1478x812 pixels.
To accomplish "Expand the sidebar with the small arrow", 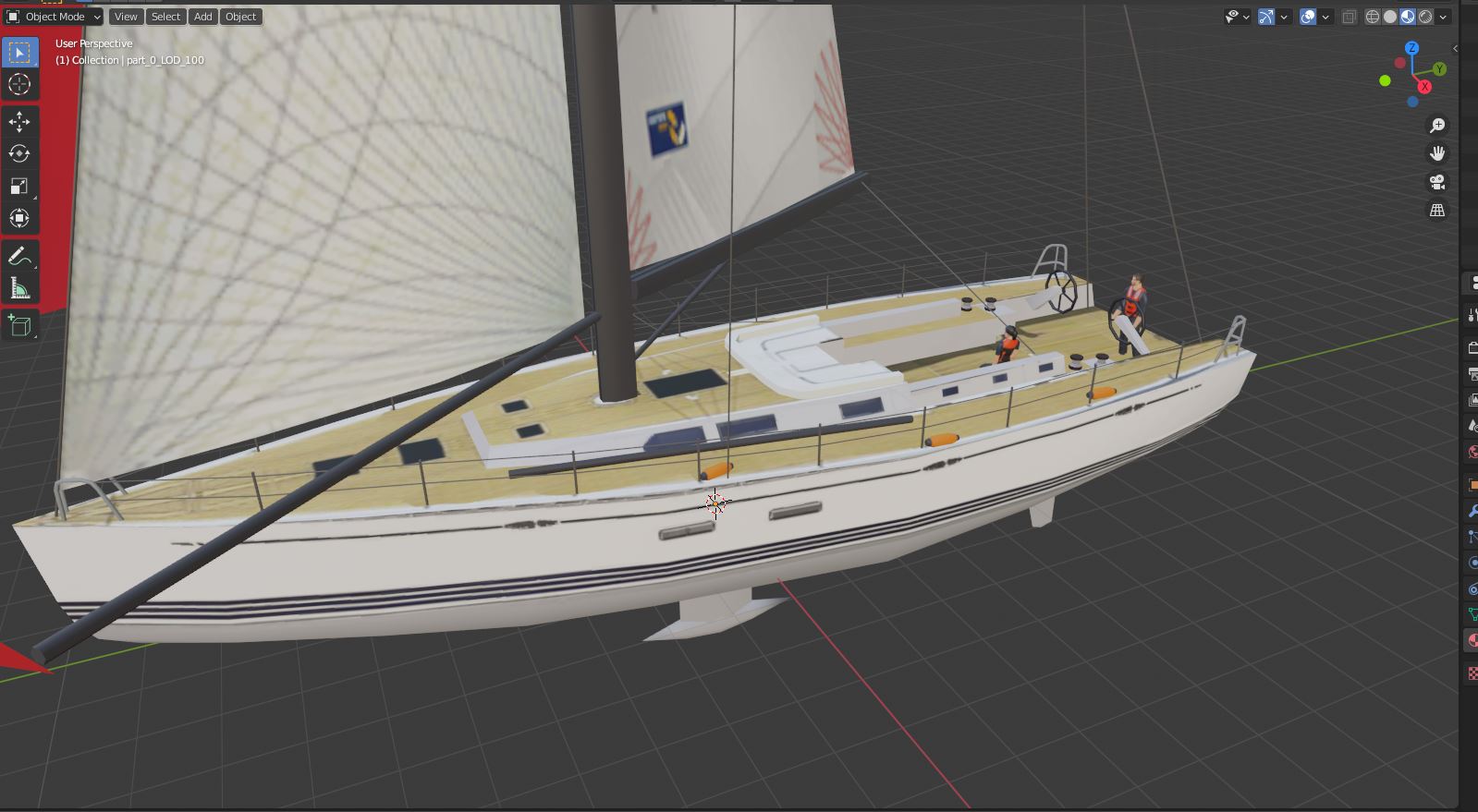I will coord(1455,48).
